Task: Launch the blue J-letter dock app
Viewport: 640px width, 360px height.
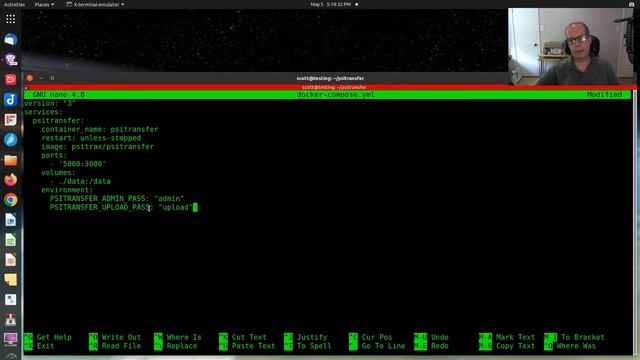Action: 11,100
